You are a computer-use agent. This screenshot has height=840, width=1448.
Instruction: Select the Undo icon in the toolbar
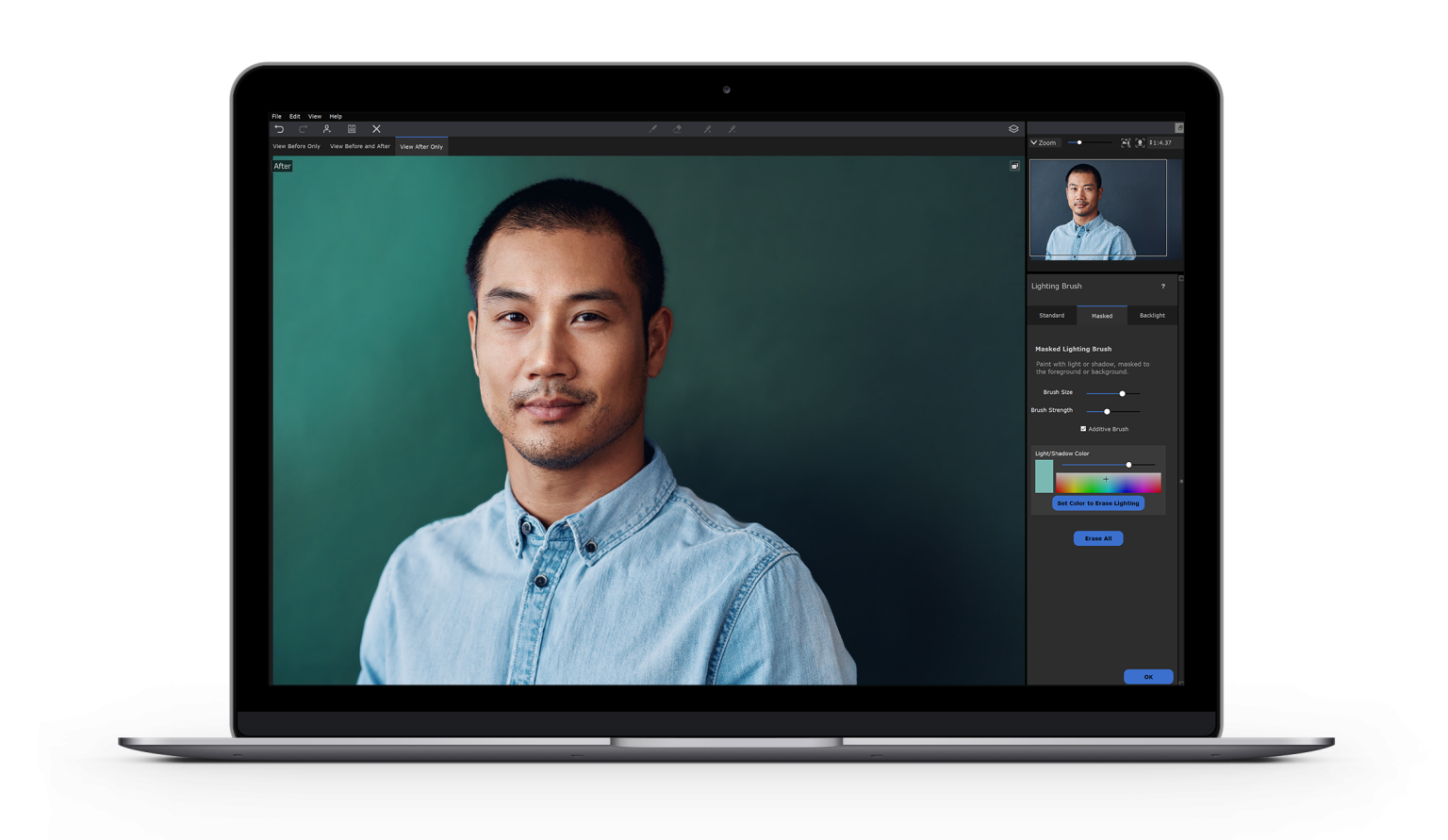click(x=279, y=129)
